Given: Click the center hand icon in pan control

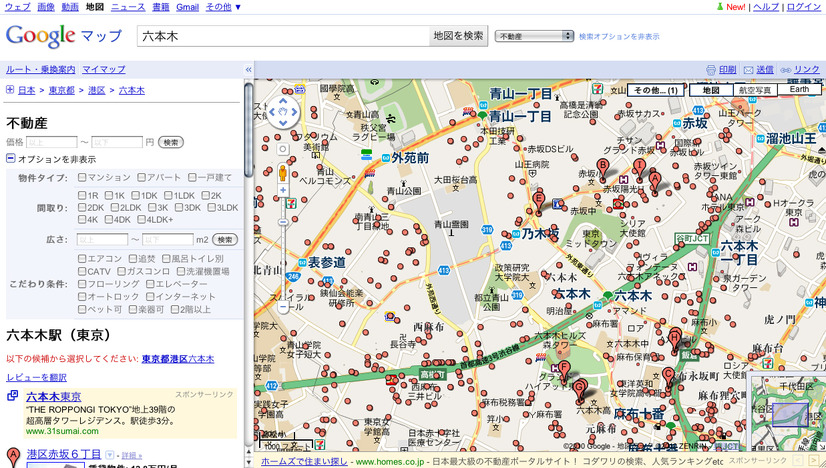Looking at the screenshot, I should [283, 112].
